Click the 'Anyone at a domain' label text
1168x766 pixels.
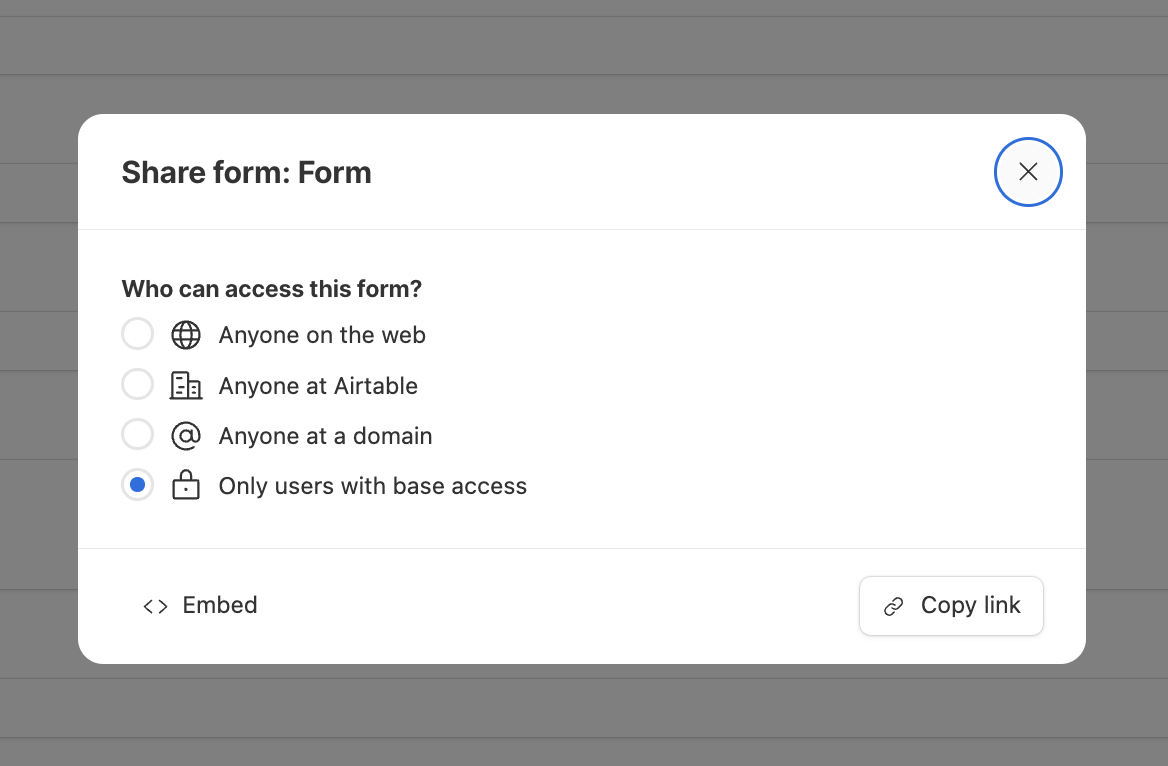[325, 436]
